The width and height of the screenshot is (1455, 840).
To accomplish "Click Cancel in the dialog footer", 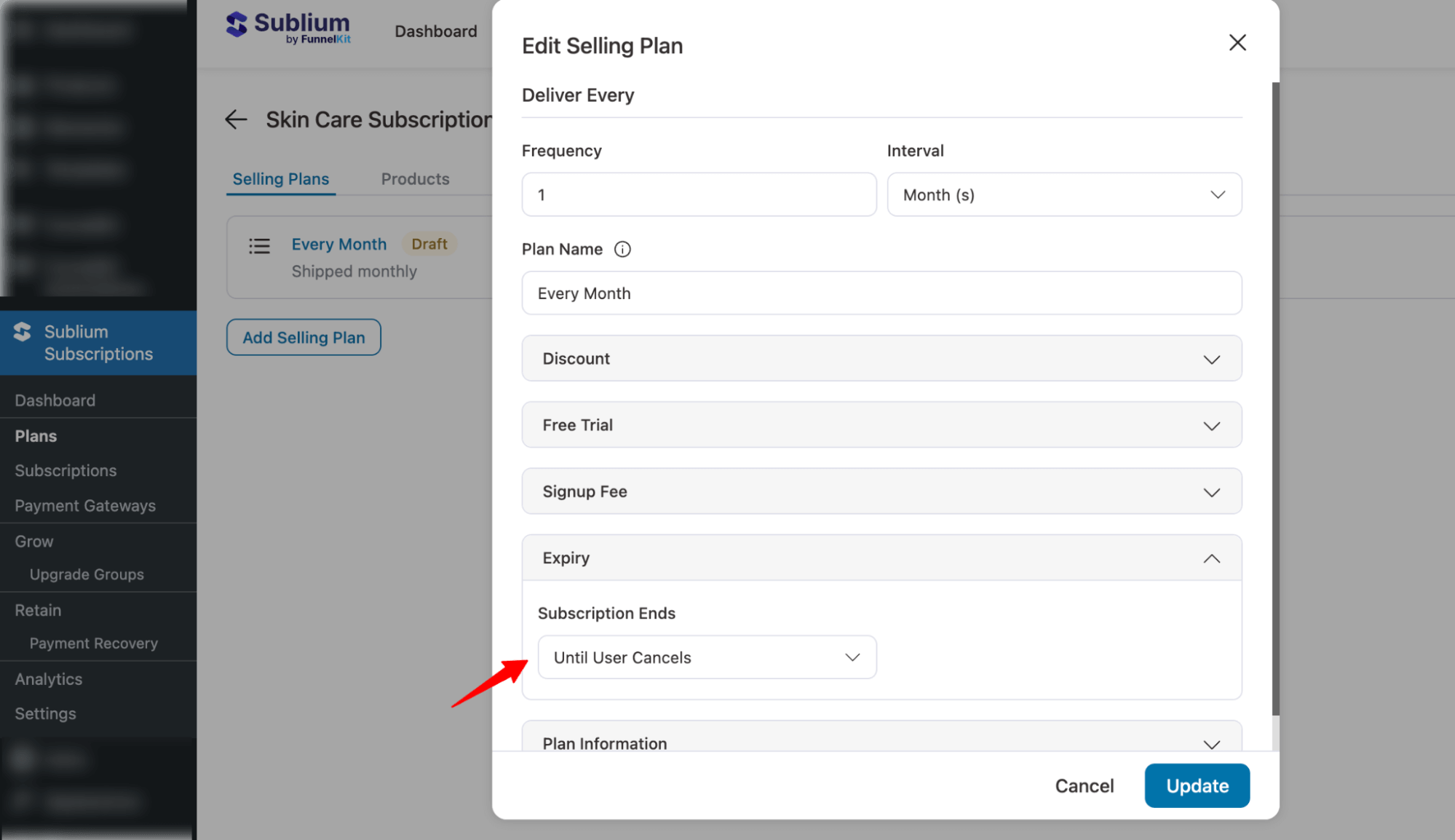I will click(x=1084, y=785).
